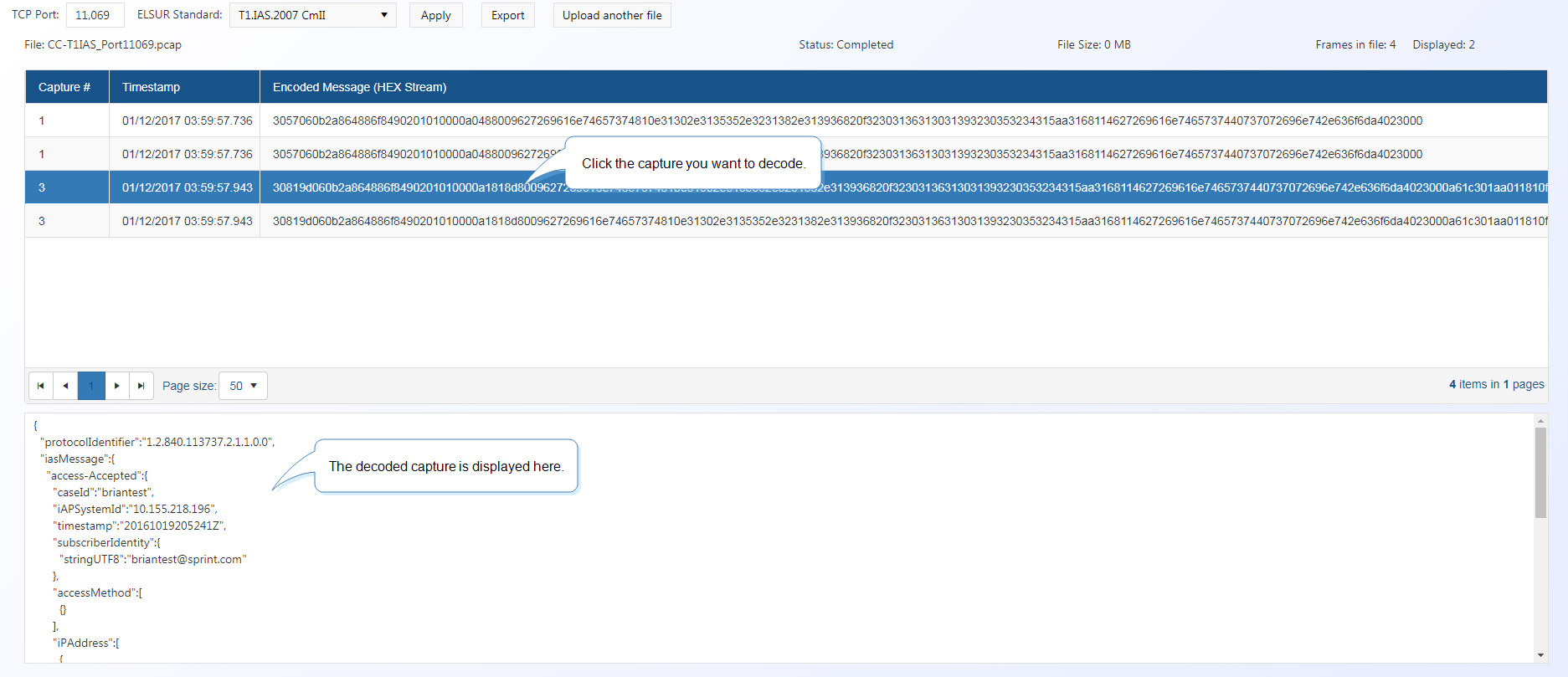Click the Apply button
1568x677 pixels.
pos(435,15)
